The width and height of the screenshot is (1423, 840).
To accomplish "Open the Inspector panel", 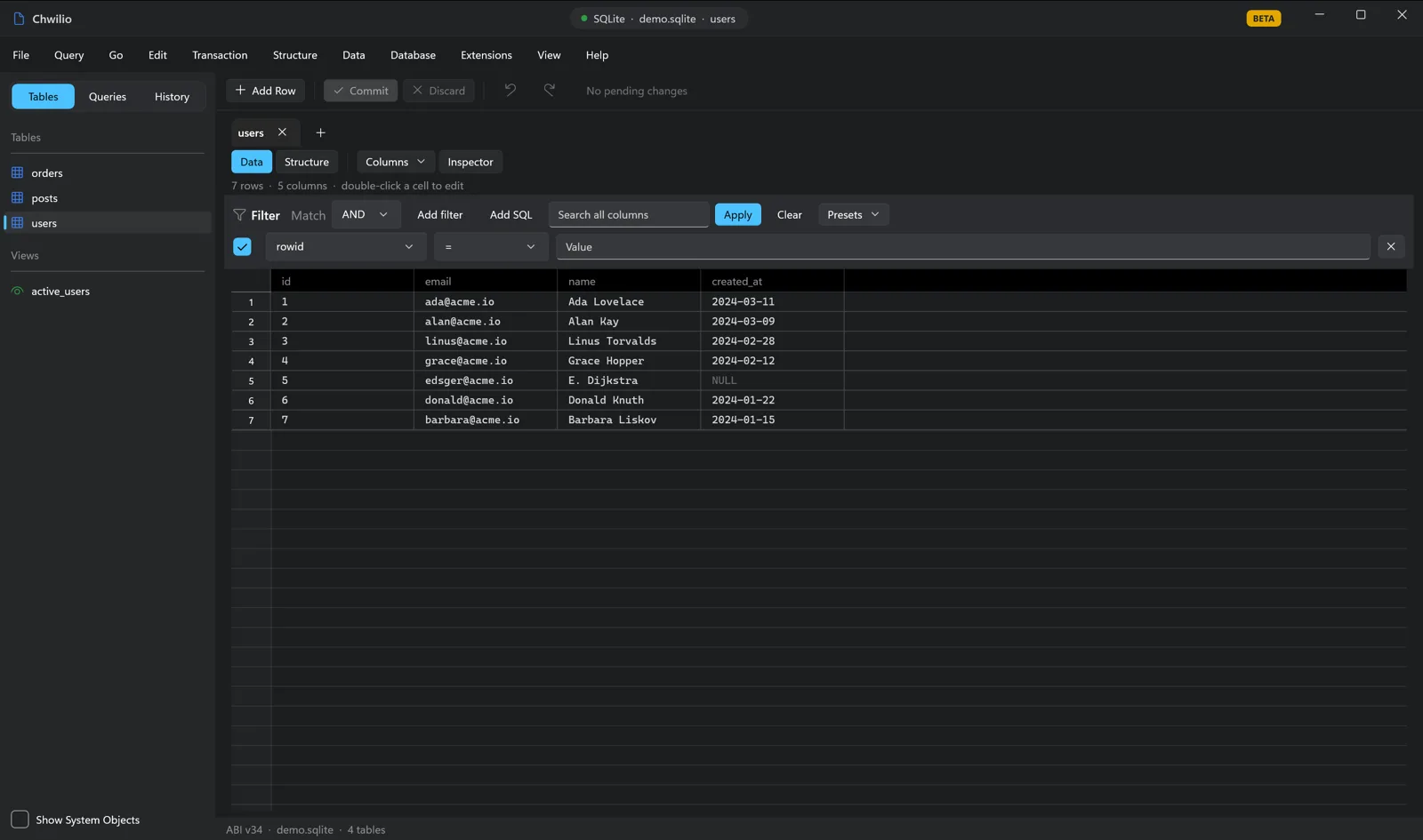I will (x=470, y=162).
